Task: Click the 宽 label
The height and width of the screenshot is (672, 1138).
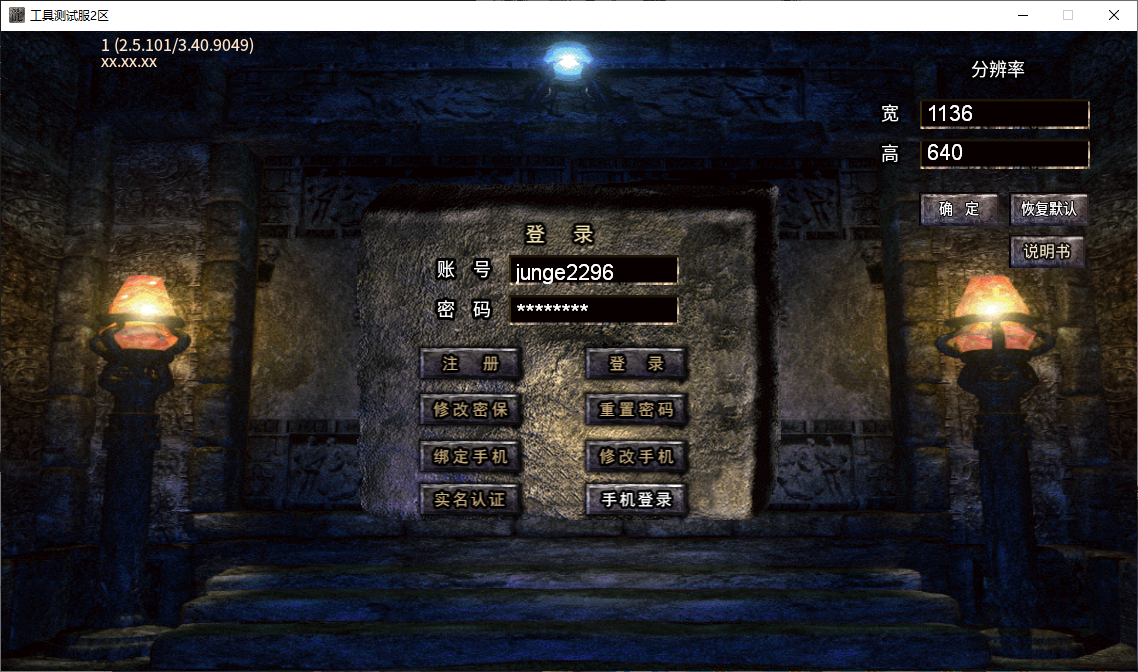Action: (890, 114)
